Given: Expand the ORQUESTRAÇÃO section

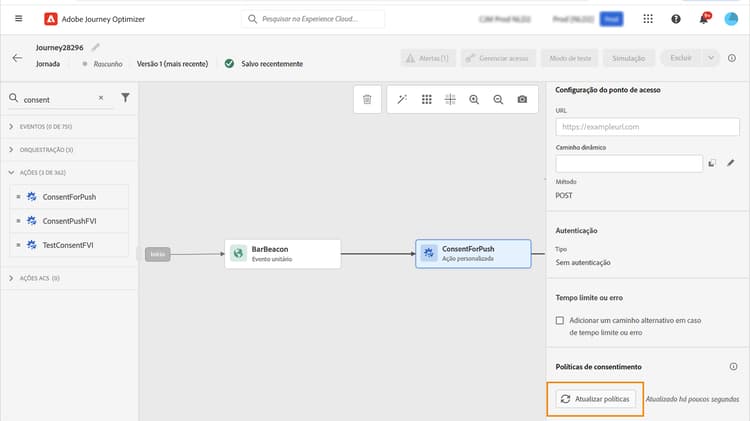Looking at the screenshot, I should (x=11, y=149).
